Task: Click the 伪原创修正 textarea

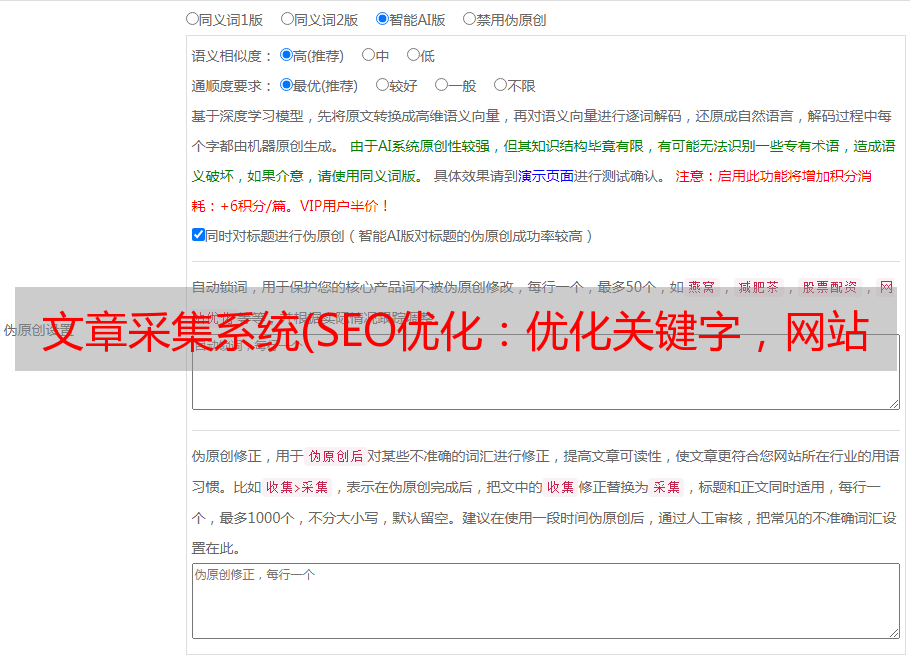Action: click(x=546, y=601)
